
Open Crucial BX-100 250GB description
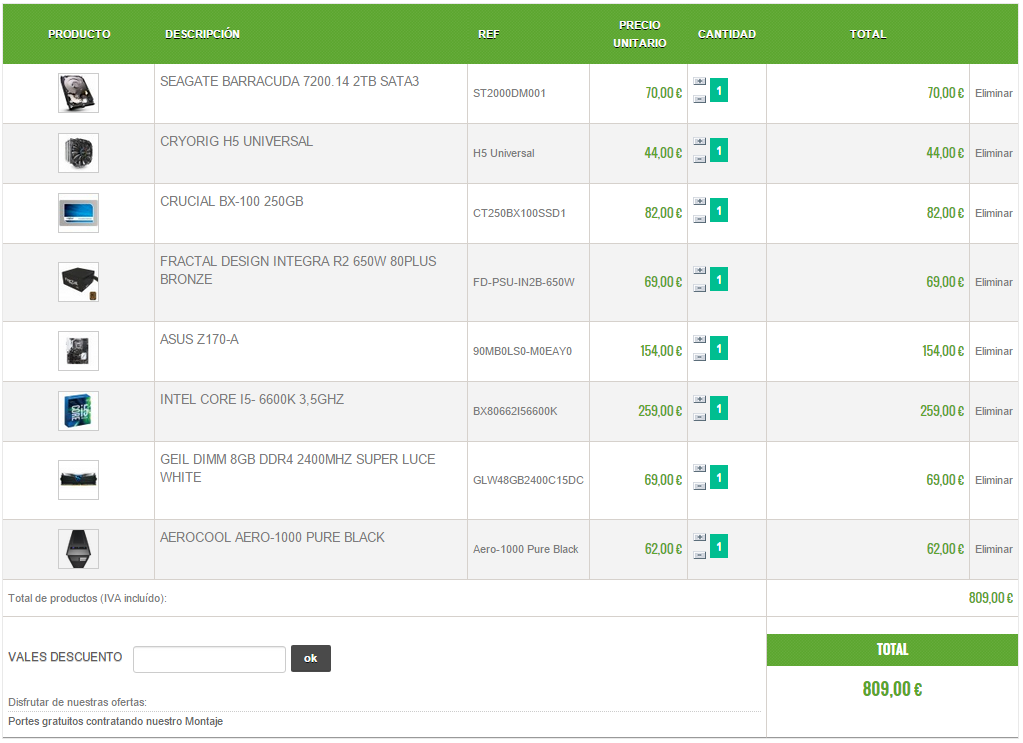pyautogui.click(x=232, y=202)
